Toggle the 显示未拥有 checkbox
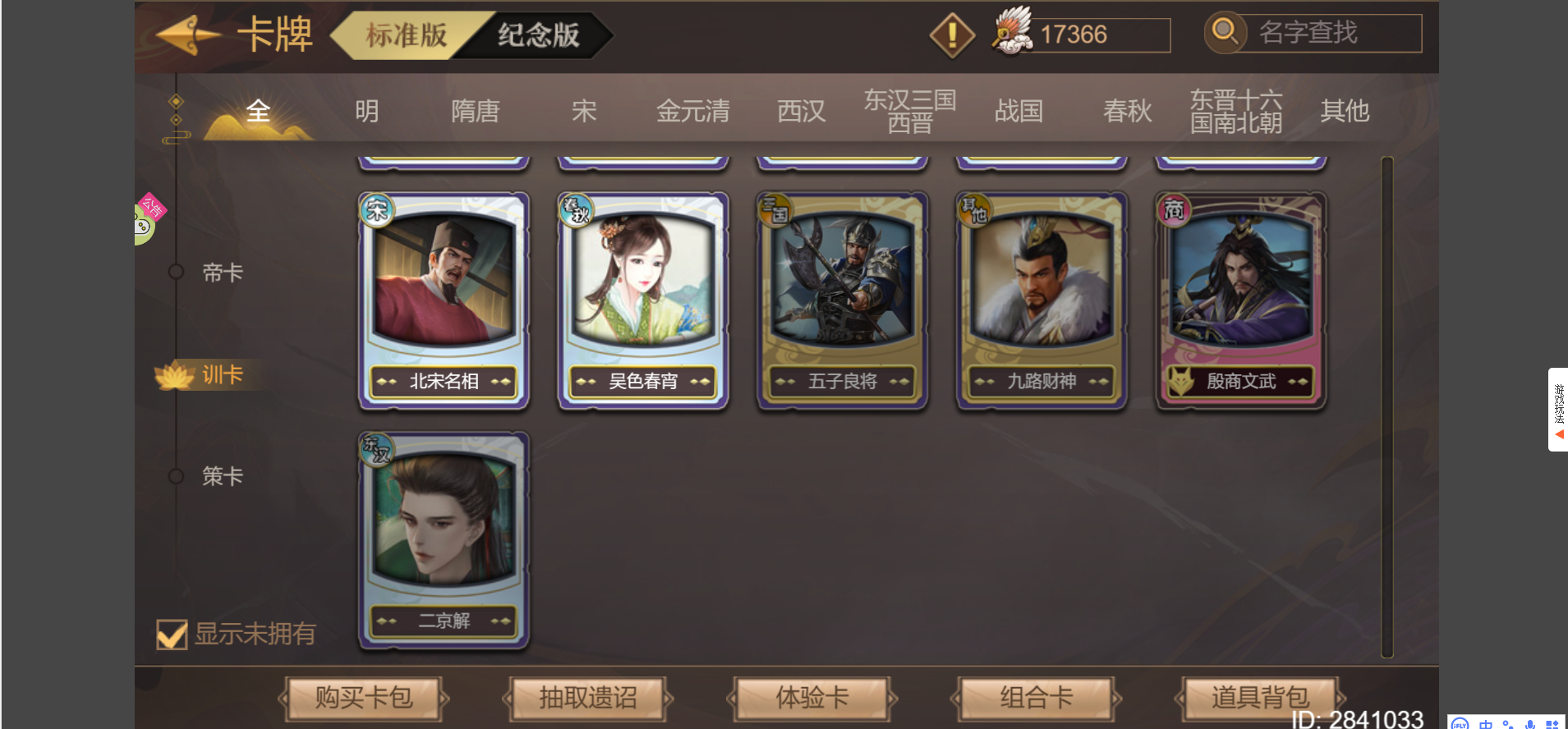This screenshot has height=729, width=1568. pyautogui.click(x=172, y=634)
